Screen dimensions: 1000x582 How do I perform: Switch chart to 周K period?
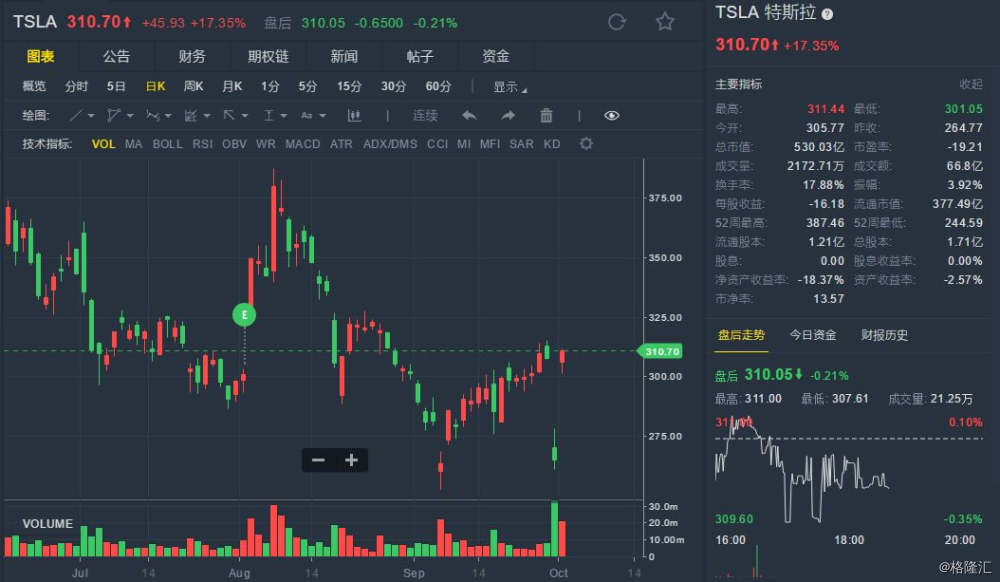[193, 87]
